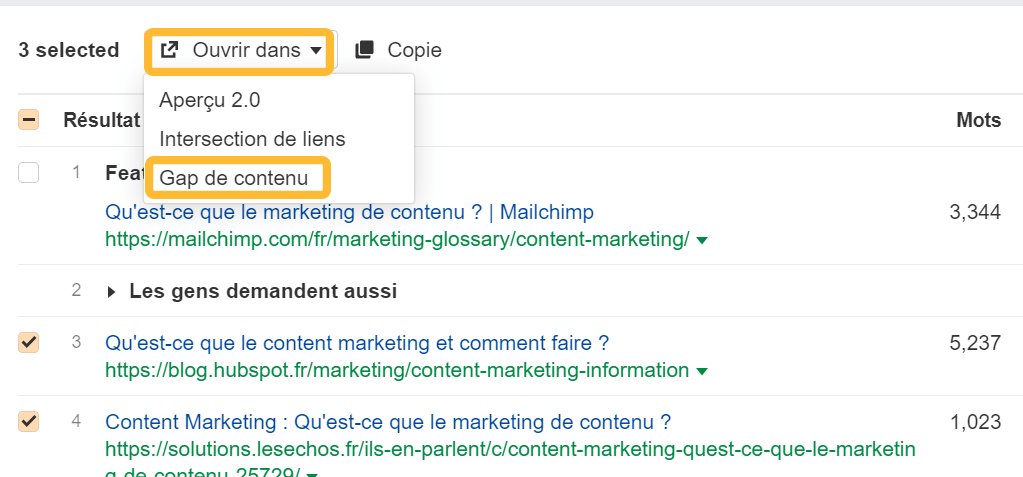Open the Ouvrir dans dropdown
1023x477 pixels.
click(240, 50)
